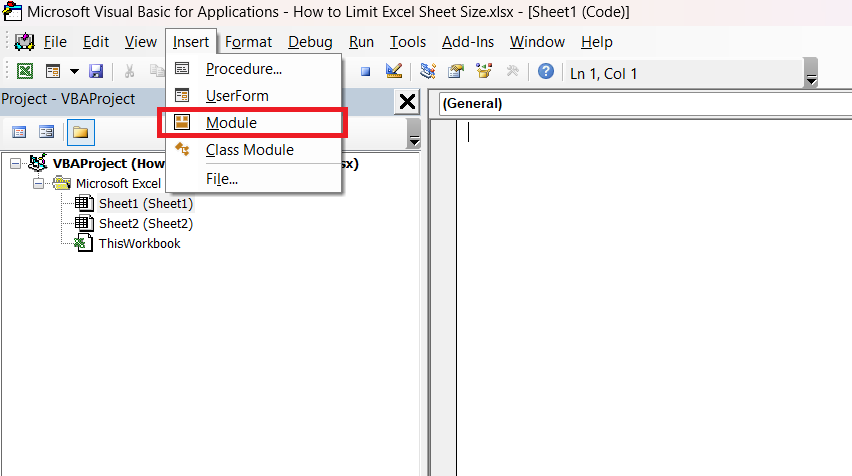
Task: Open the Debug menu
Action: [x=310, y=42]
